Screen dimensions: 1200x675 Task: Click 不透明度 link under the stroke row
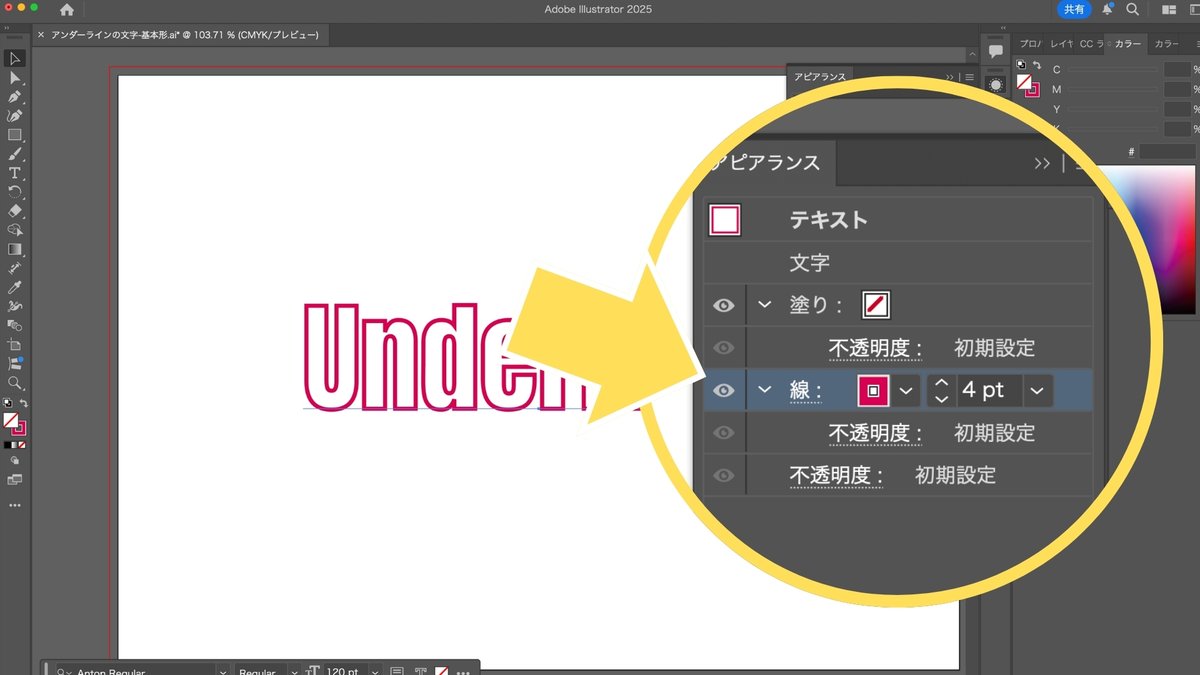coord(868,434)
